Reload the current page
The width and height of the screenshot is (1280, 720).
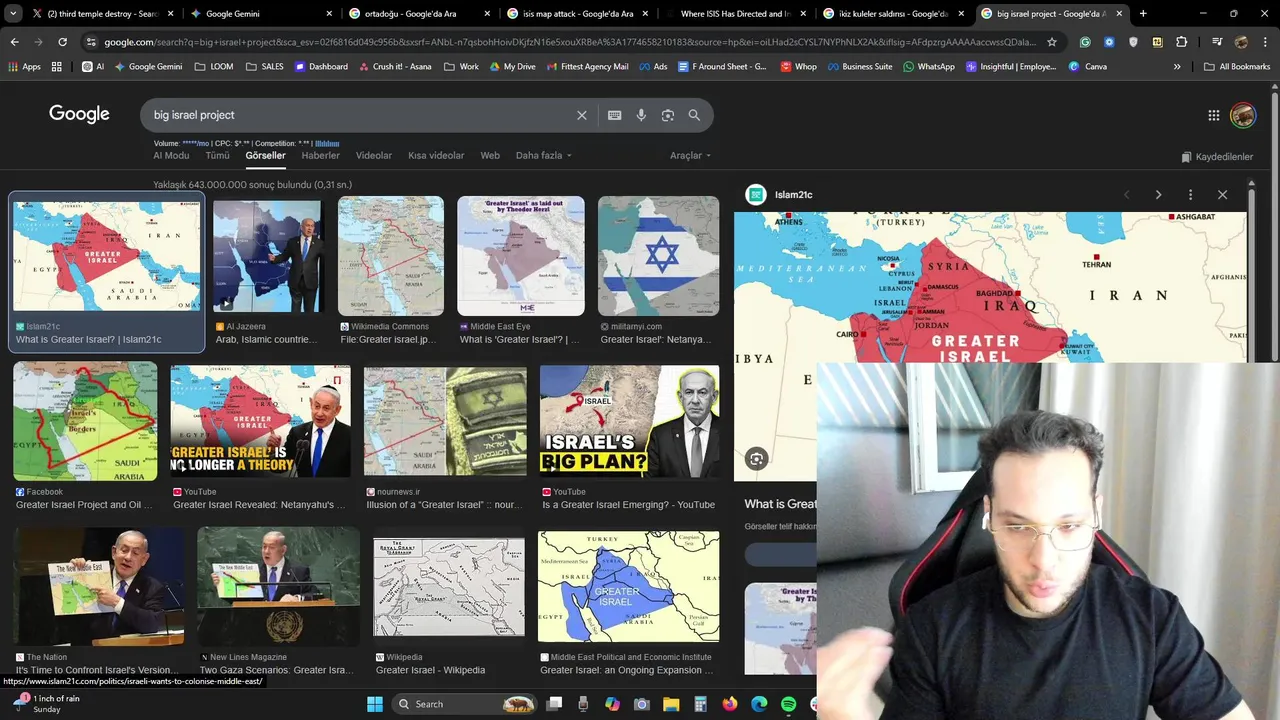click(62, 42)
